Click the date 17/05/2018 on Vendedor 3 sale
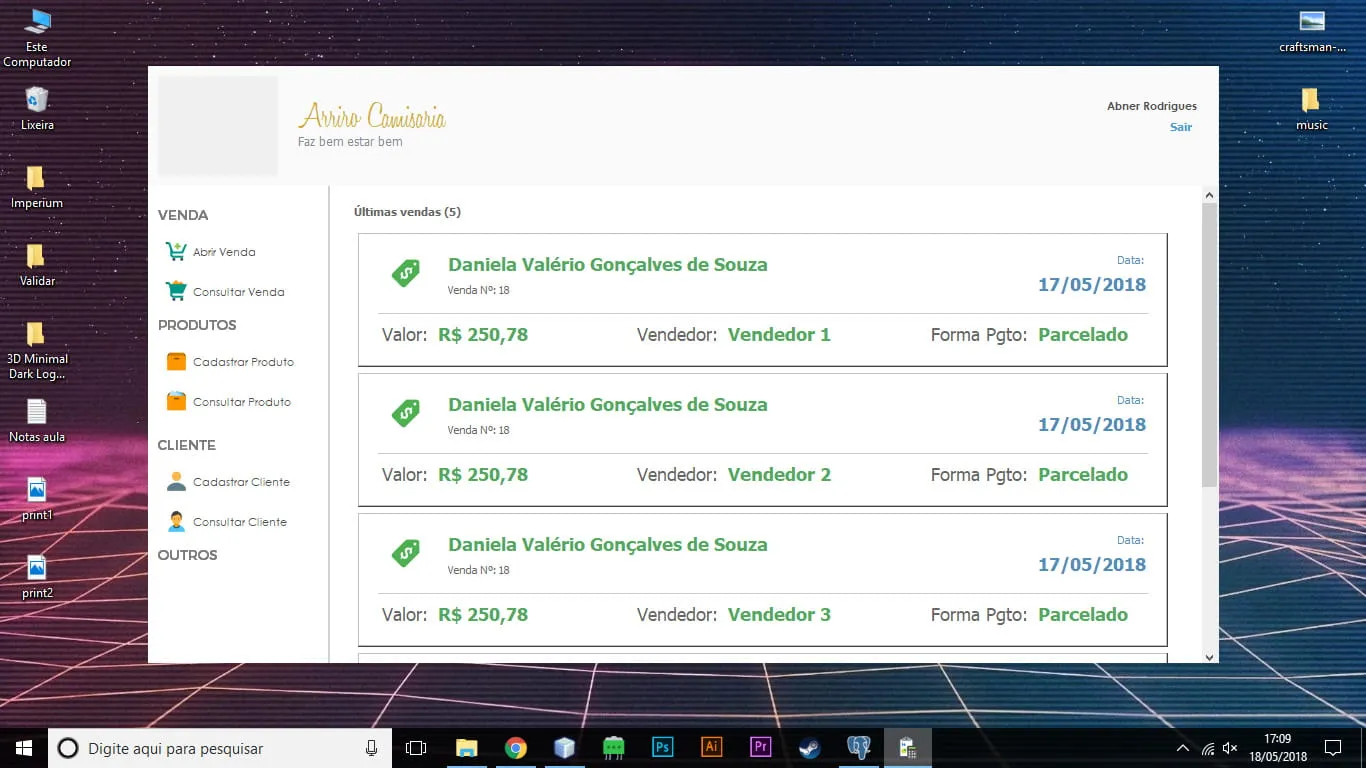Viewport: 1366px width, 768px height. (1092, 565)
